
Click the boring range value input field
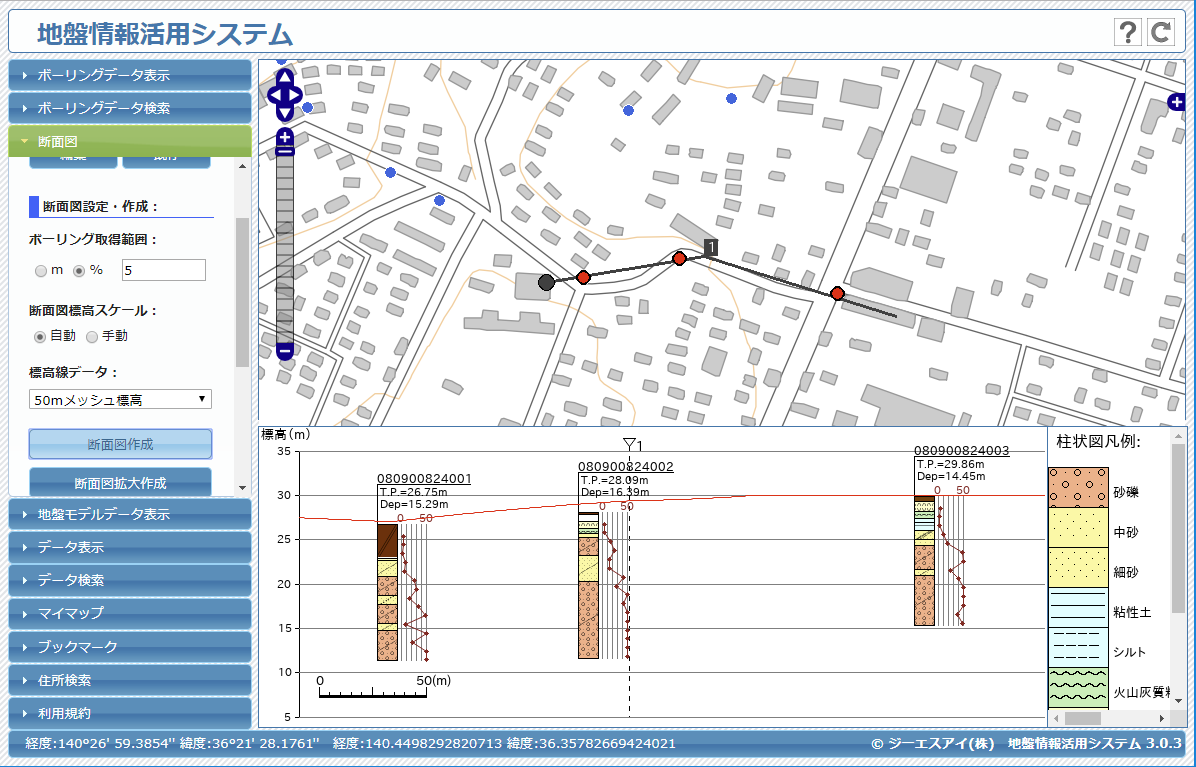tap(163, 270)
